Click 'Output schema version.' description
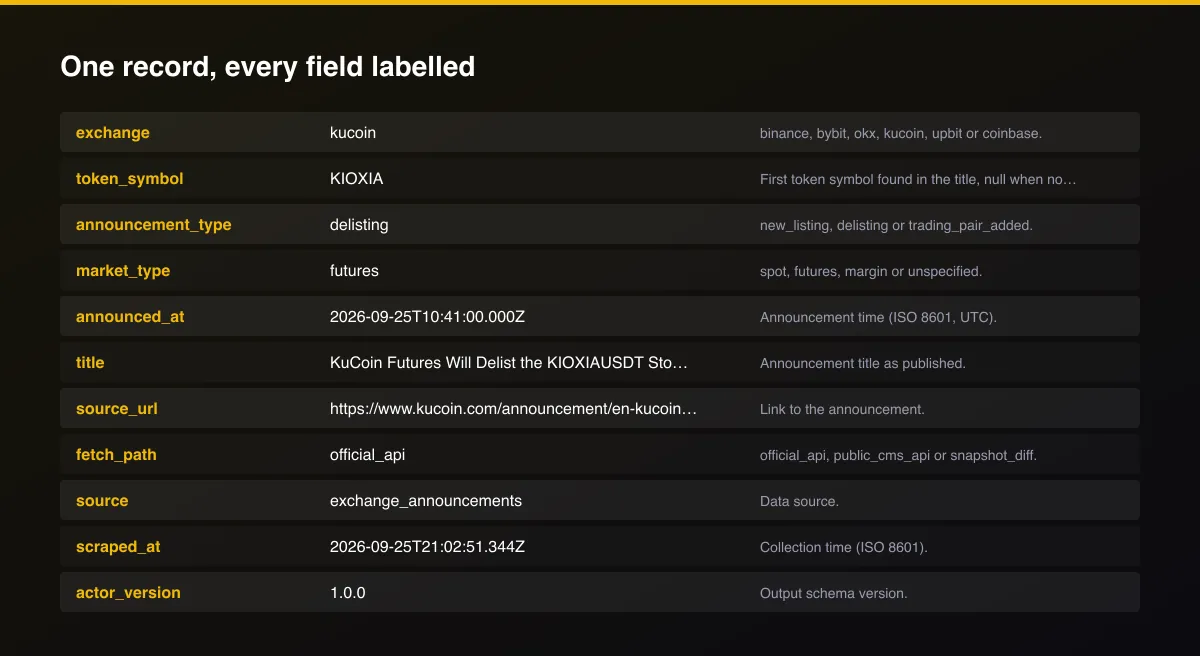1200x656 pixels. pyautogui.click(x=833, y=593)
